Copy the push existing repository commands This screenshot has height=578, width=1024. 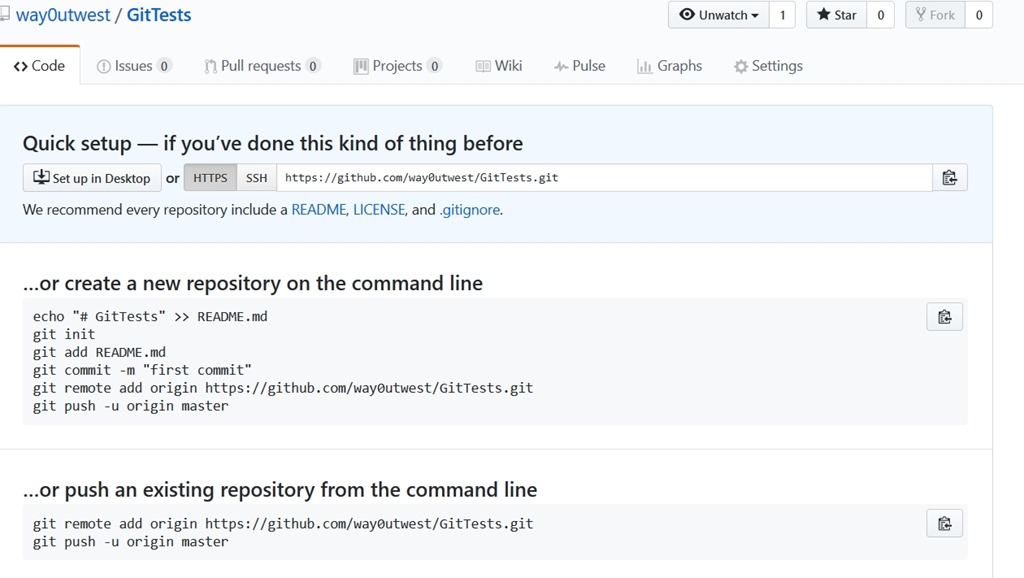click(x=944, y=524)
